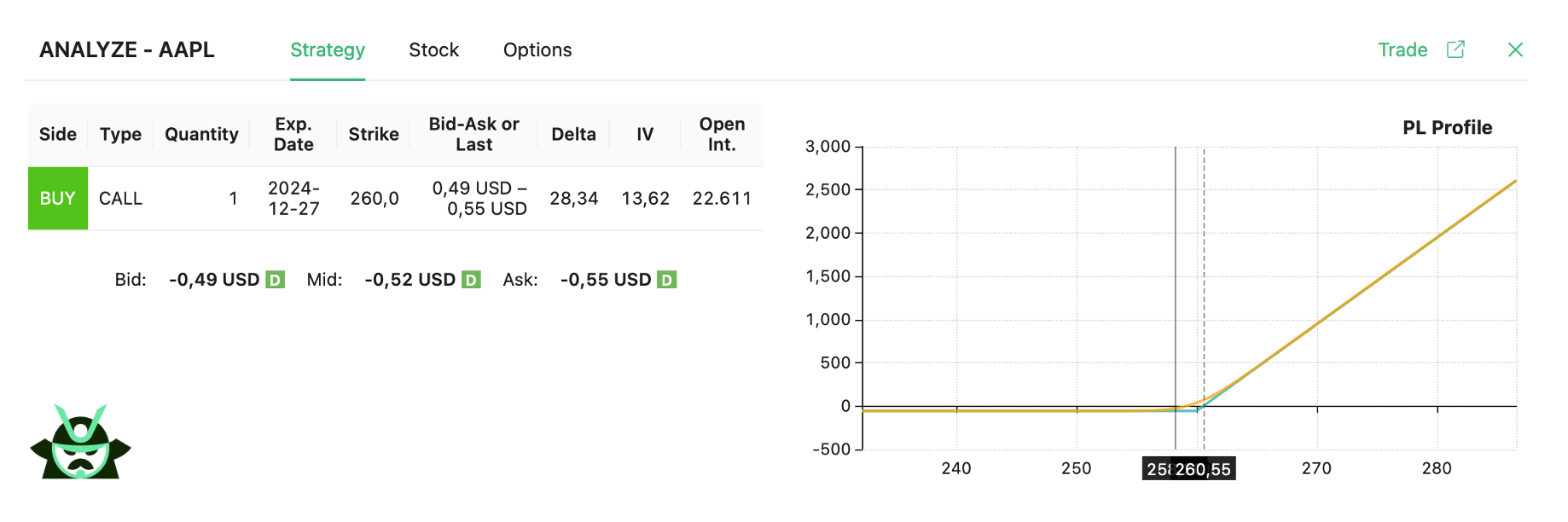Close the ANALYZE - AAPL panel
The width and height of the screenshot is (1568, 522).
pyautogui.click(x=1516, y=49)
